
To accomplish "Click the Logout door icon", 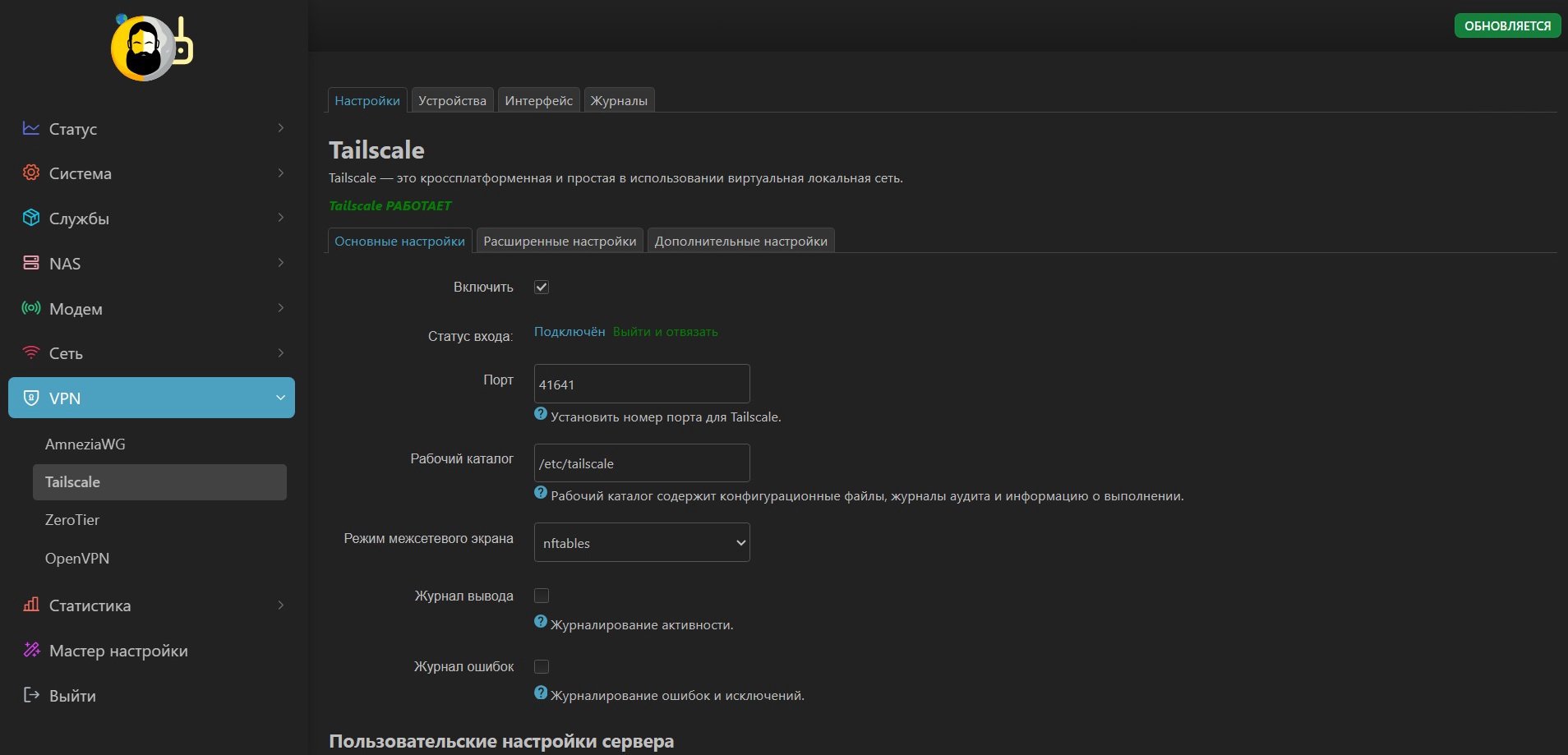I will tap(31, 695).
